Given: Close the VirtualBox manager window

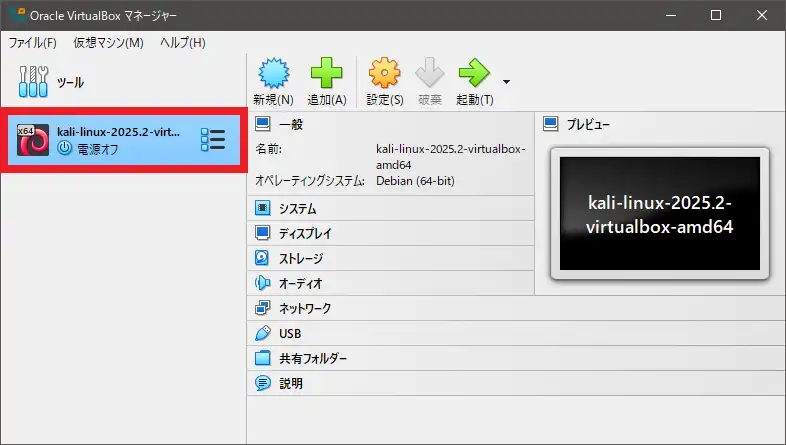Looking at the screenshot, I should tap(761, 15).
